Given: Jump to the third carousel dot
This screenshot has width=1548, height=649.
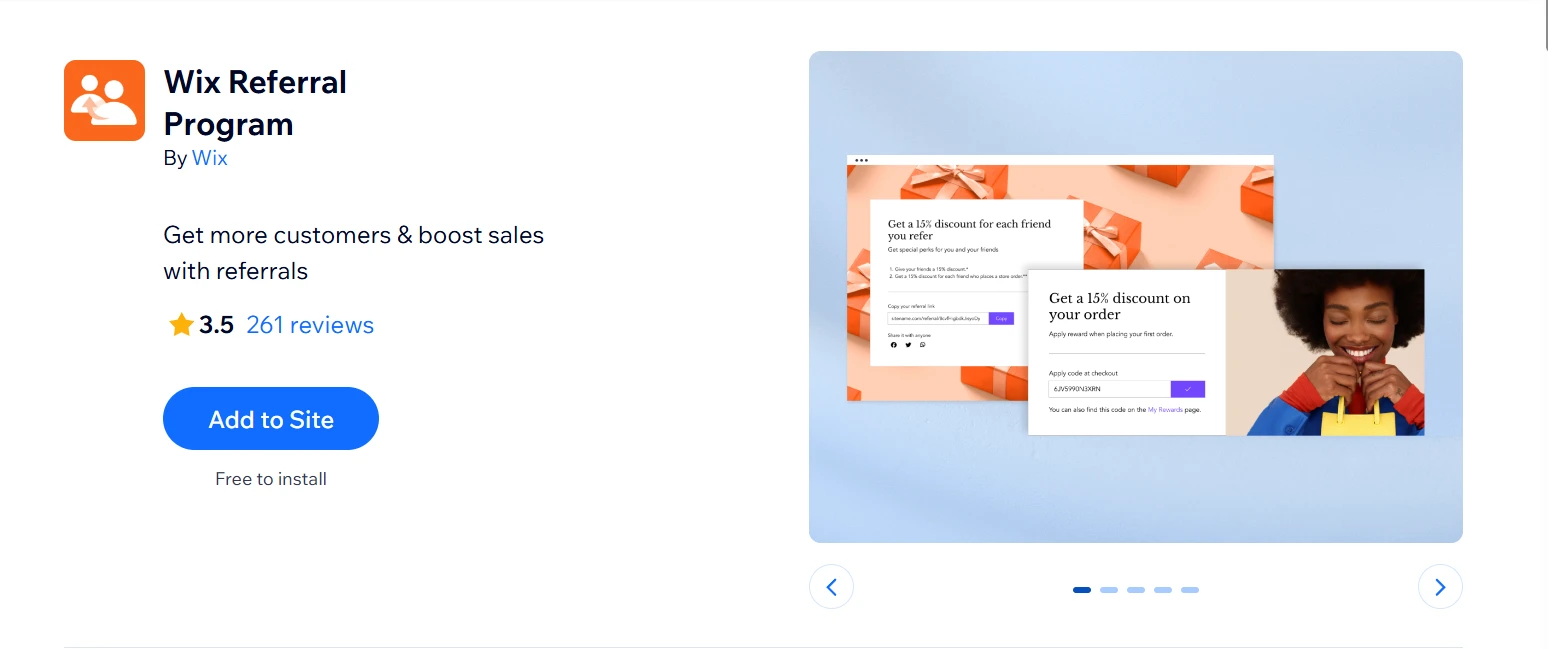Looking at the screenshot, I should click(1136, 590).
